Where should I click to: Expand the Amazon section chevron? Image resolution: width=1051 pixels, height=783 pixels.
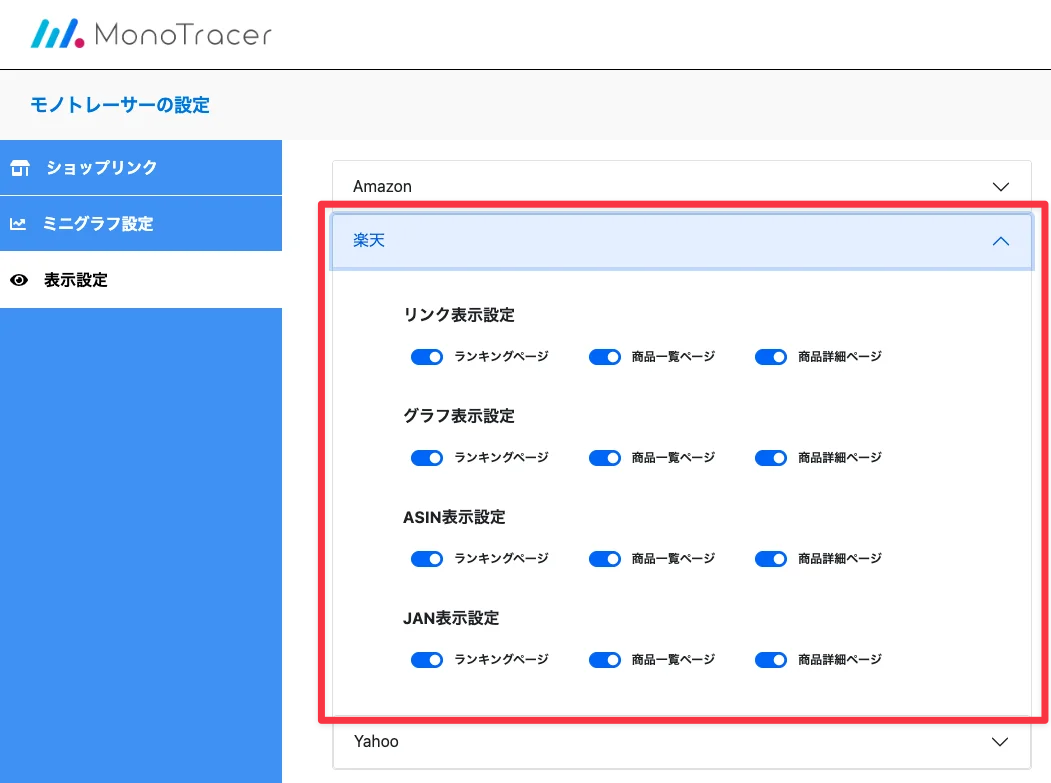point(1000,187)
